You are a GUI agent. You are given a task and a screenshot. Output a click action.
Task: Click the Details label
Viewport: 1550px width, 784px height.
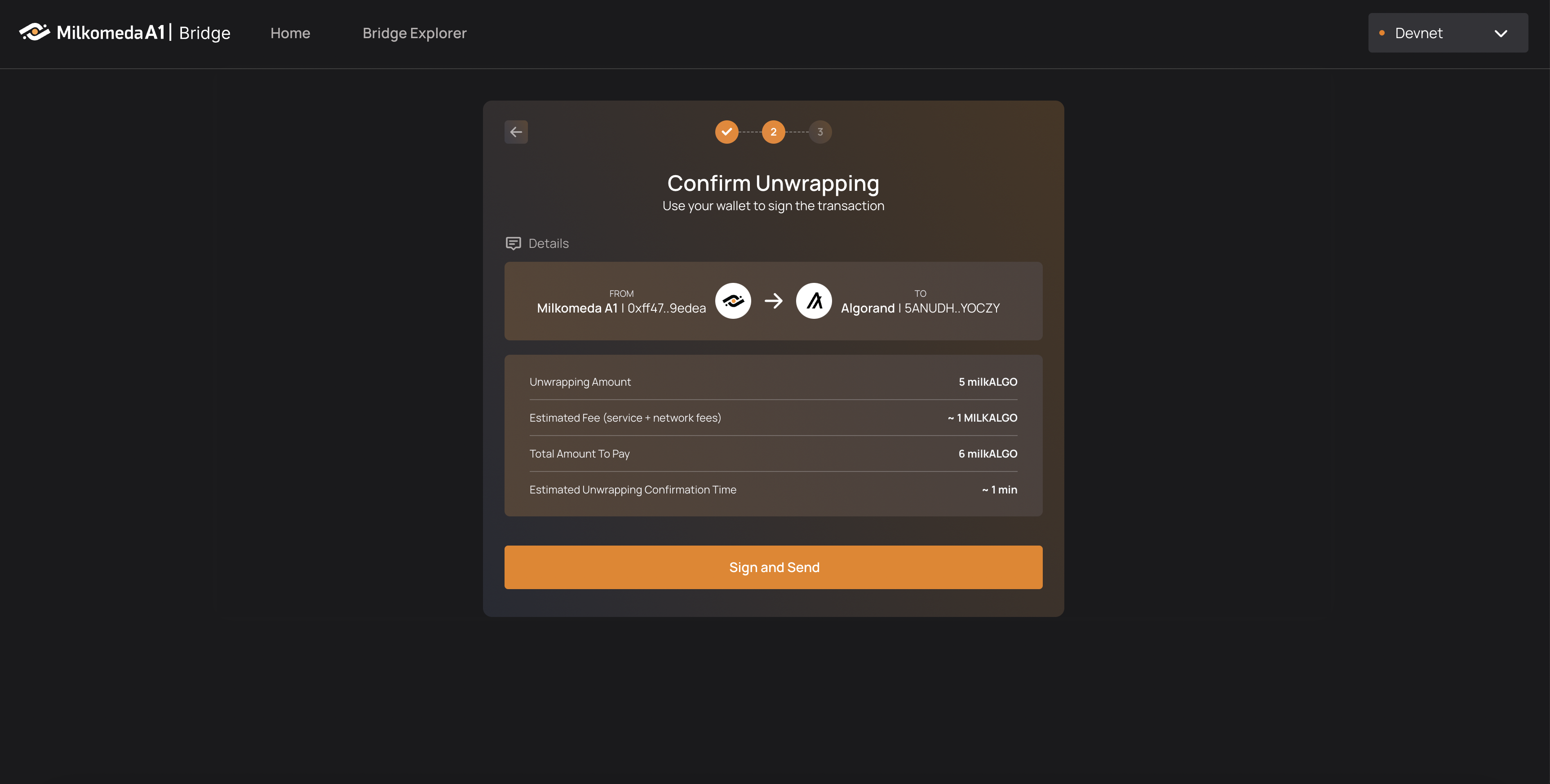(548, 243)
